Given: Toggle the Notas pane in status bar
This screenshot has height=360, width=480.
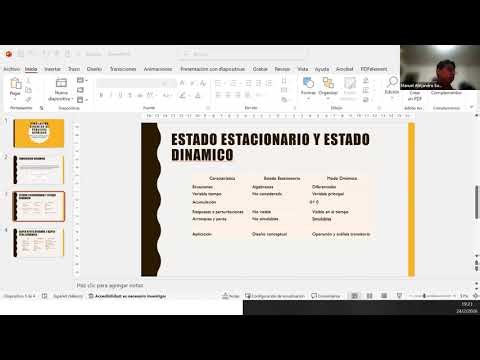Looking at the screenshot, I should tap(231, 296).
